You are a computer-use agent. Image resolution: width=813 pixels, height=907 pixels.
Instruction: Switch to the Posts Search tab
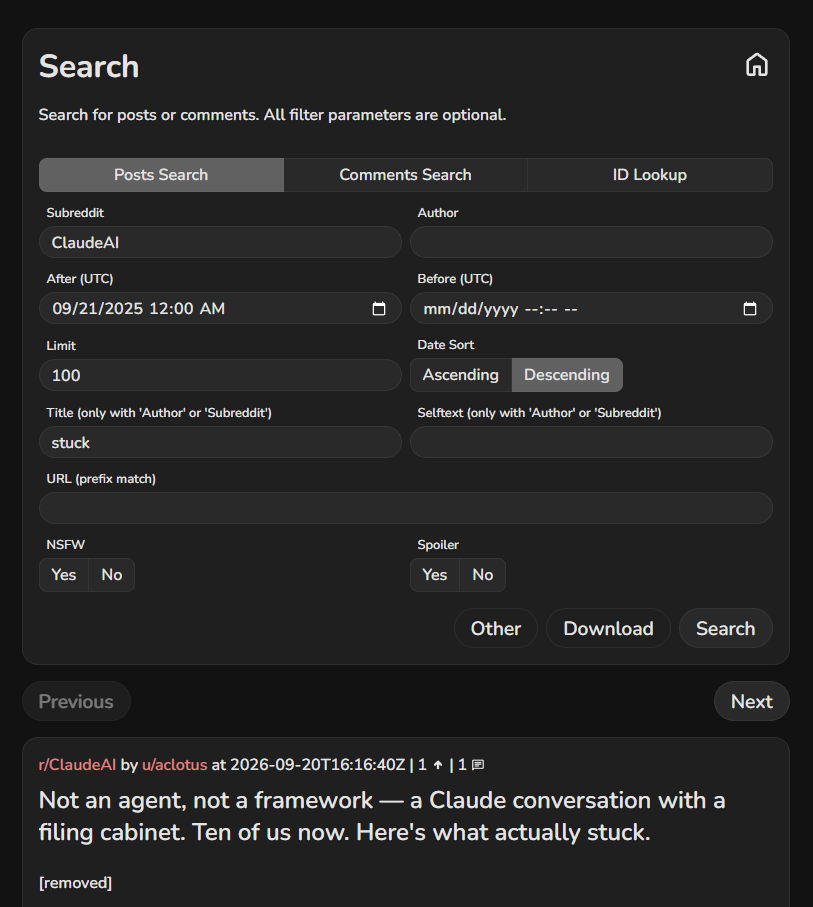pyautogui.click(x=161, y=175)
